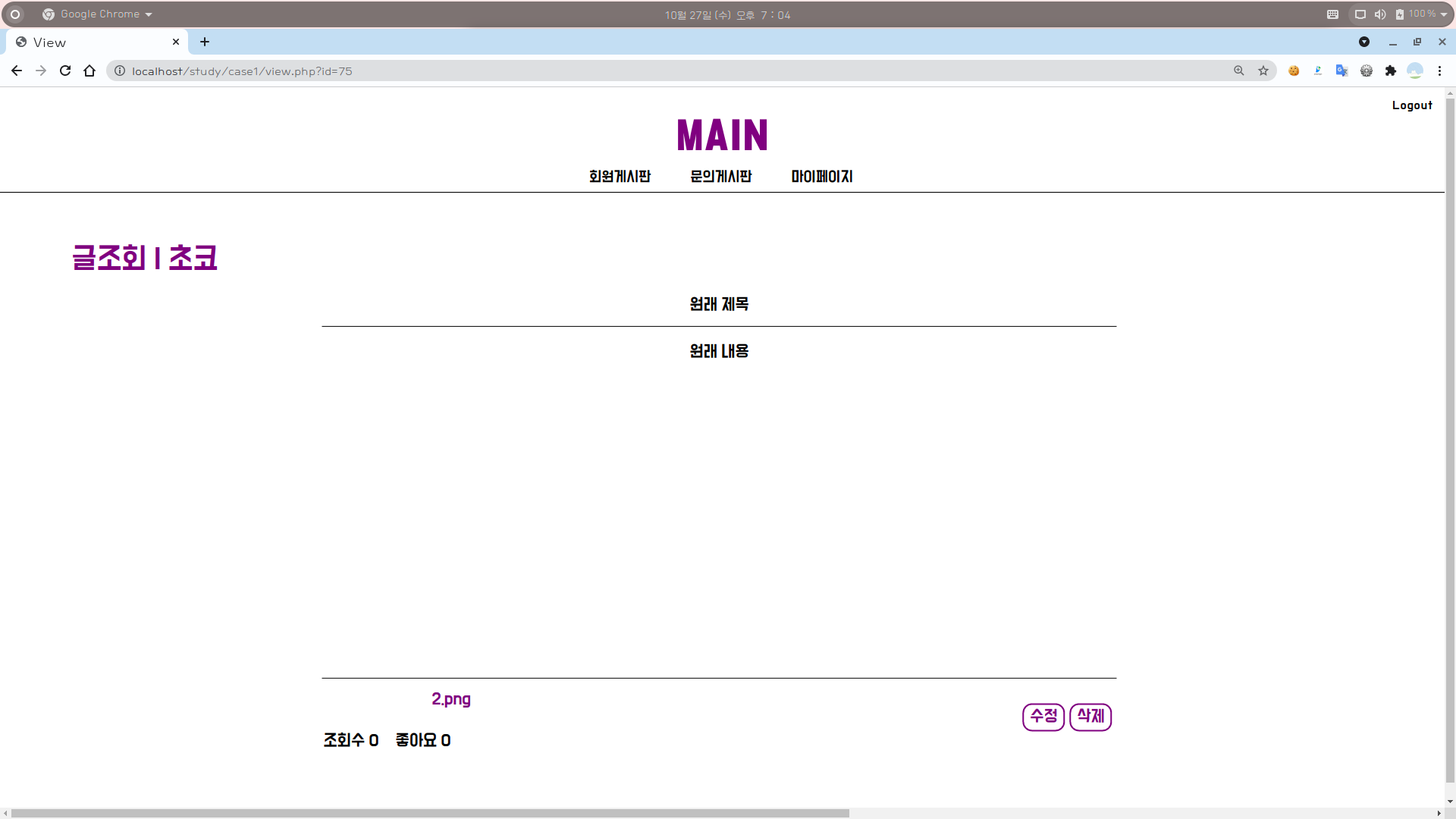The image size is (1456, 819).
Task: Open the system status menu arrow
Action: [x=1444, y=14]
